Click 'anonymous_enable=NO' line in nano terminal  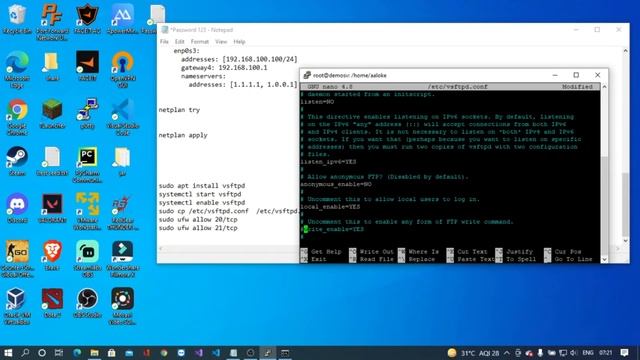(336, 184)
